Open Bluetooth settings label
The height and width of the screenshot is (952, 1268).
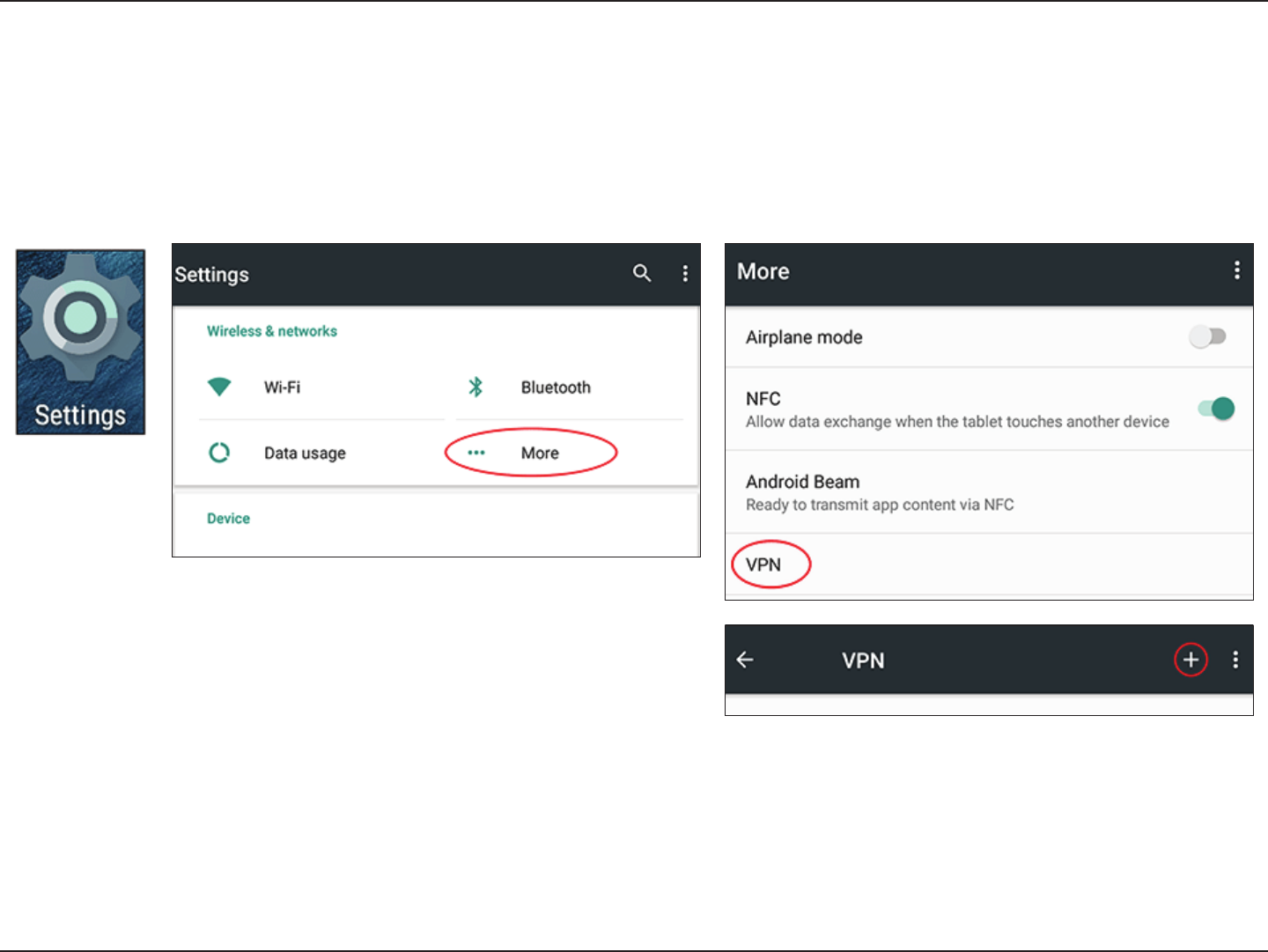pos(556,387)
